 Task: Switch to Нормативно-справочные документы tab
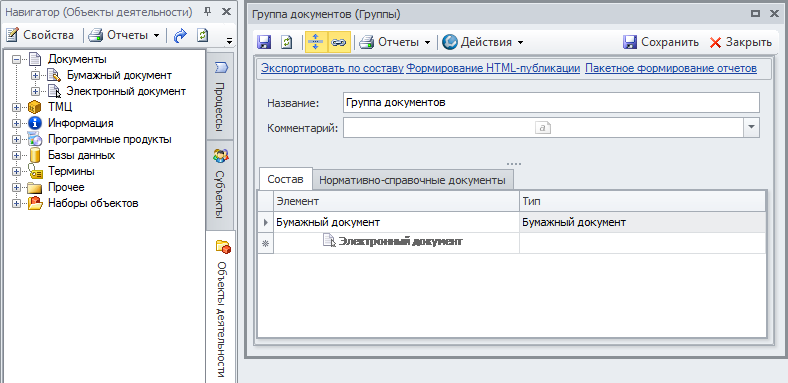(x=412, y=180)
